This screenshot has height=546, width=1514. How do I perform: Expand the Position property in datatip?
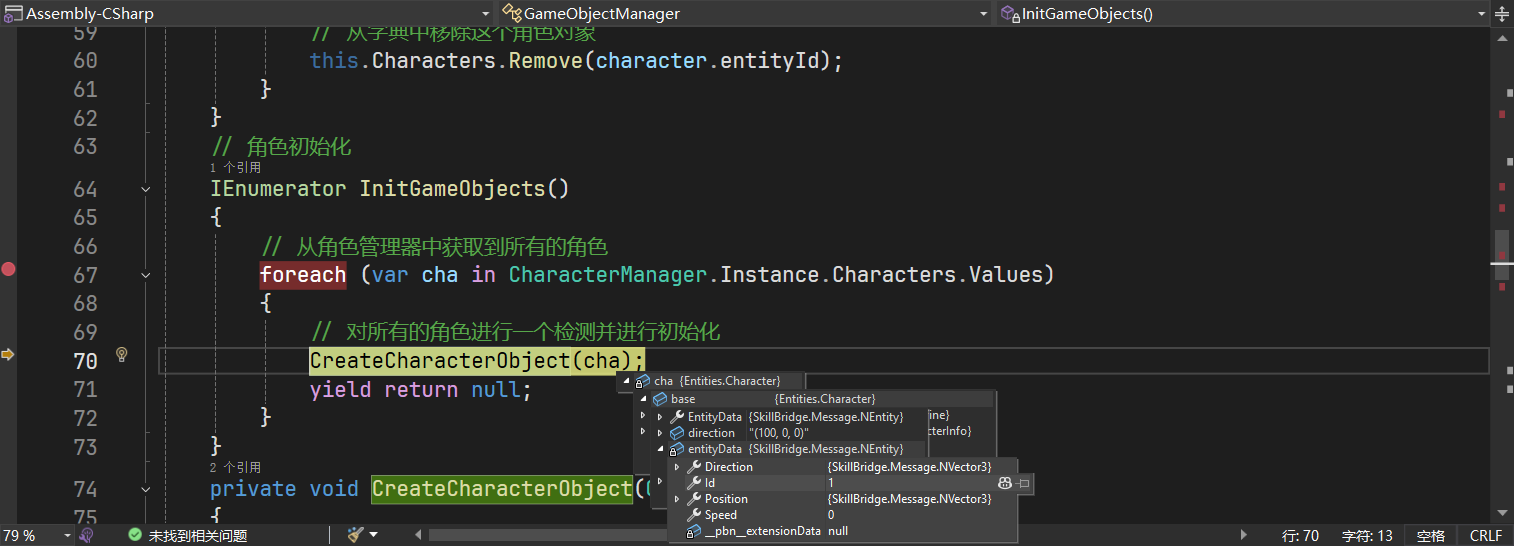(677, 499)
